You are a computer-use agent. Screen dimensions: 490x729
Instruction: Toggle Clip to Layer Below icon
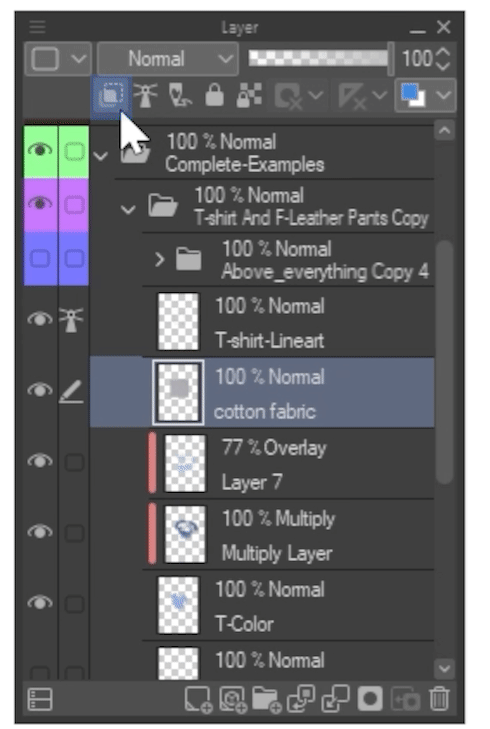111,95
